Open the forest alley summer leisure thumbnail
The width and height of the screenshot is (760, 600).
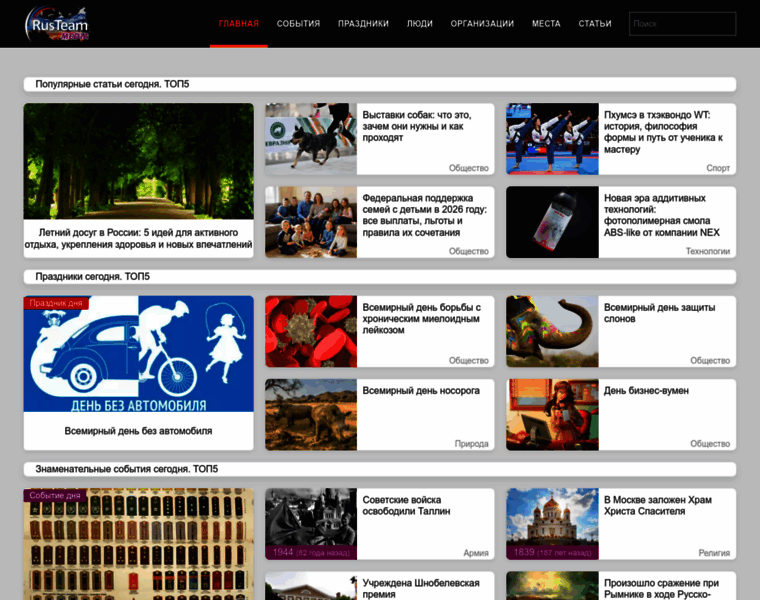pyautogui.click(x=139, y=161)
